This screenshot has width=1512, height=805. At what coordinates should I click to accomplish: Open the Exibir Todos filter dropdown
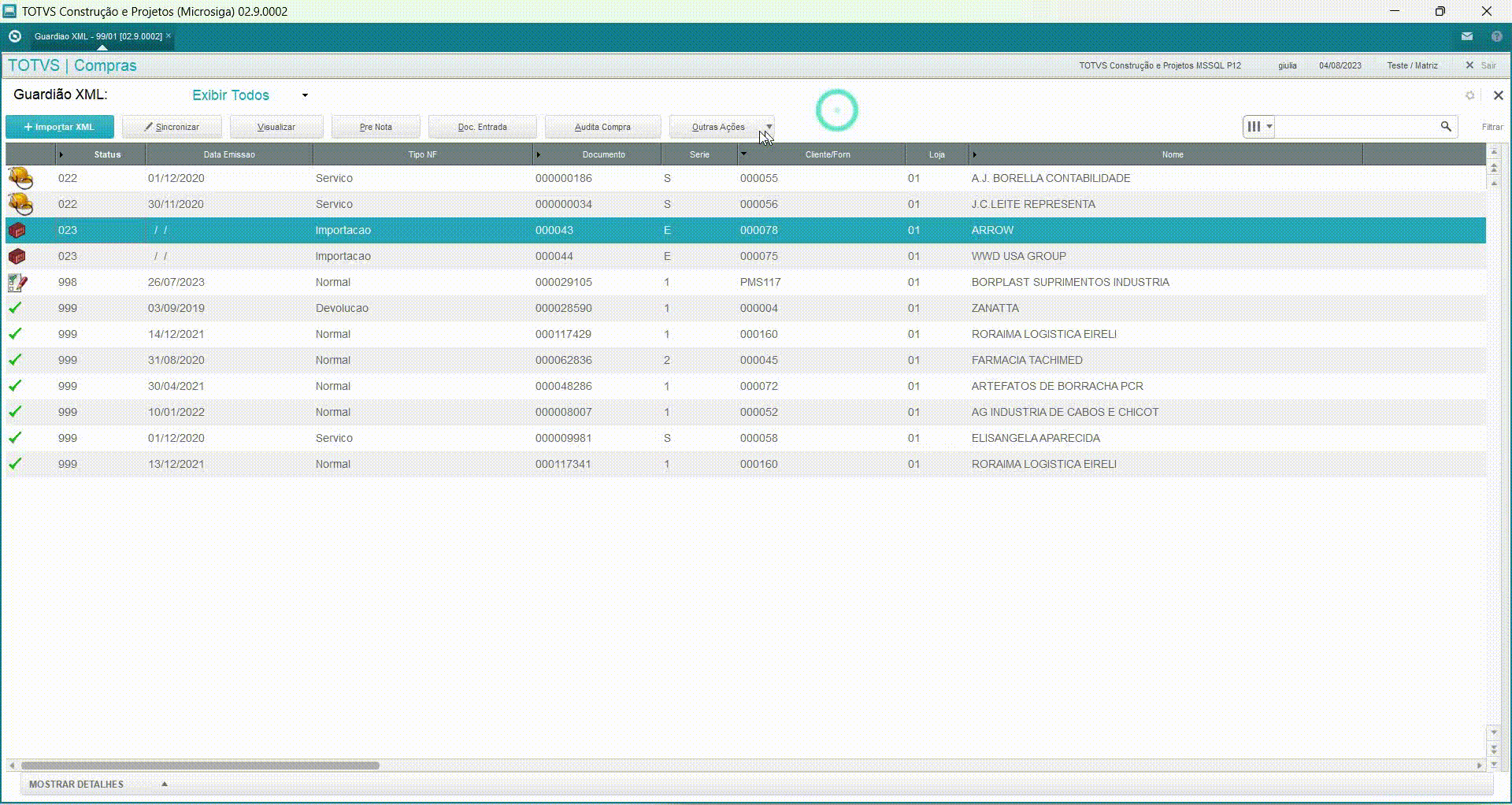[x=250, y=95]
